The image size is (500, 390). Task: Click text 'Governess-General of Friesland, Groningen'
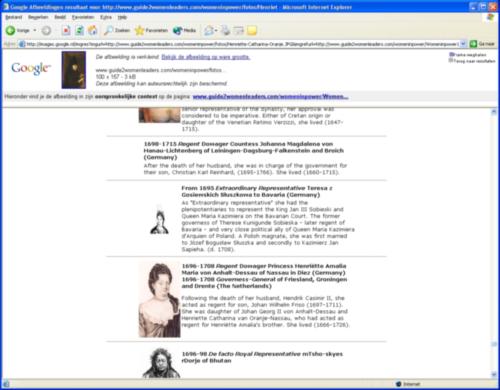coord(281,279)
